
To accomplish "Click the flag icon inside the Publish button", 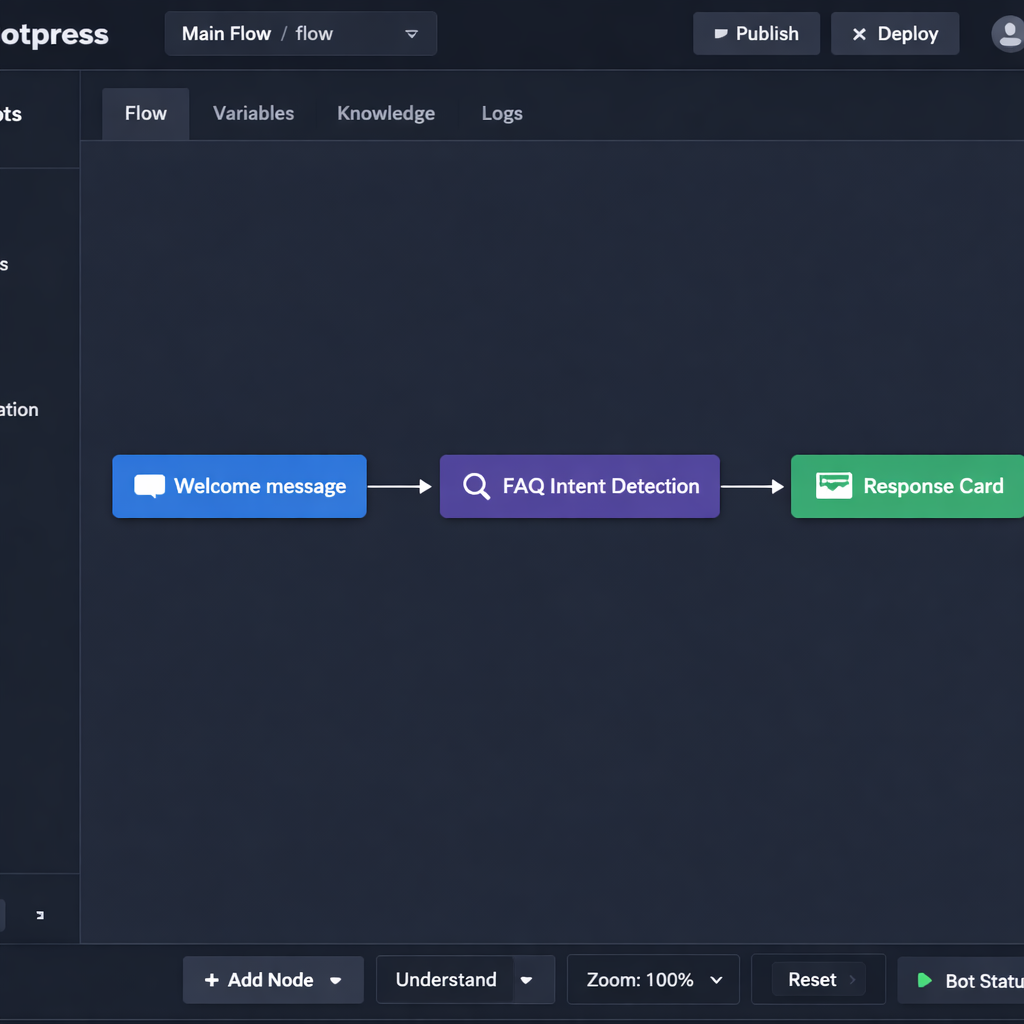I will pos(721,33).
